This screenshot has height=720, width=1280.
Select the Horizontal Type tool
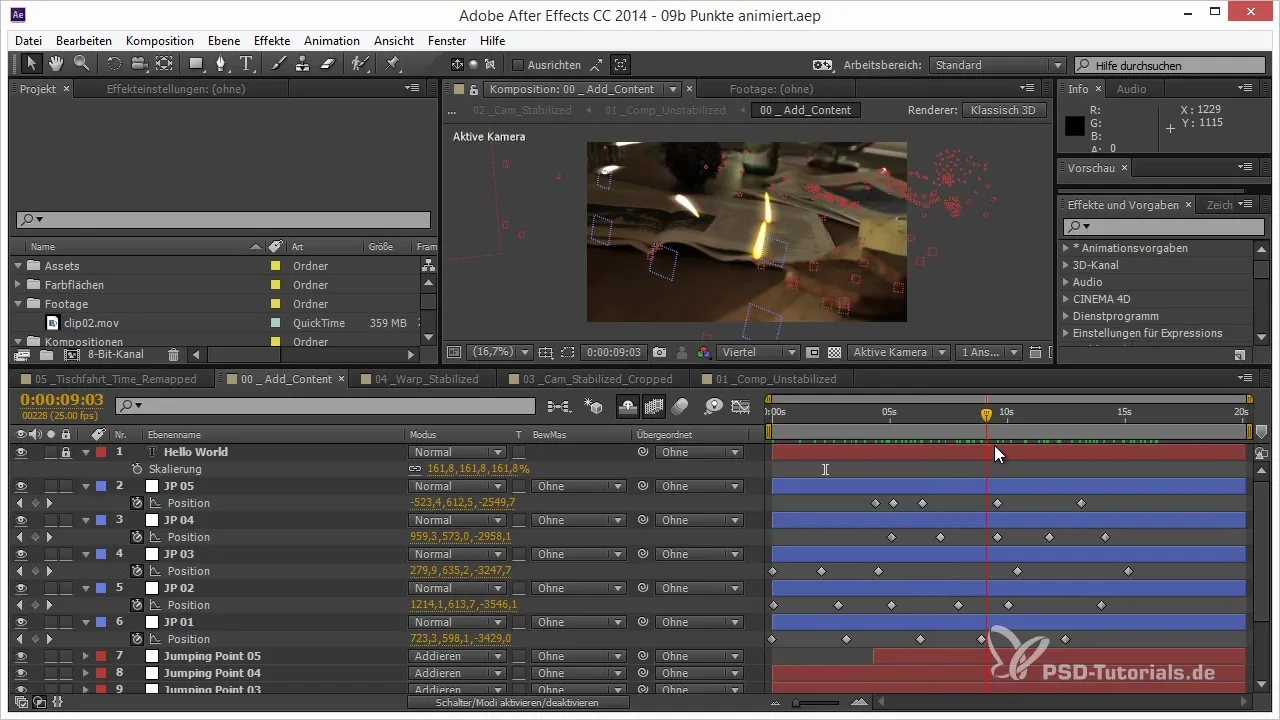(x=247, y=64)
